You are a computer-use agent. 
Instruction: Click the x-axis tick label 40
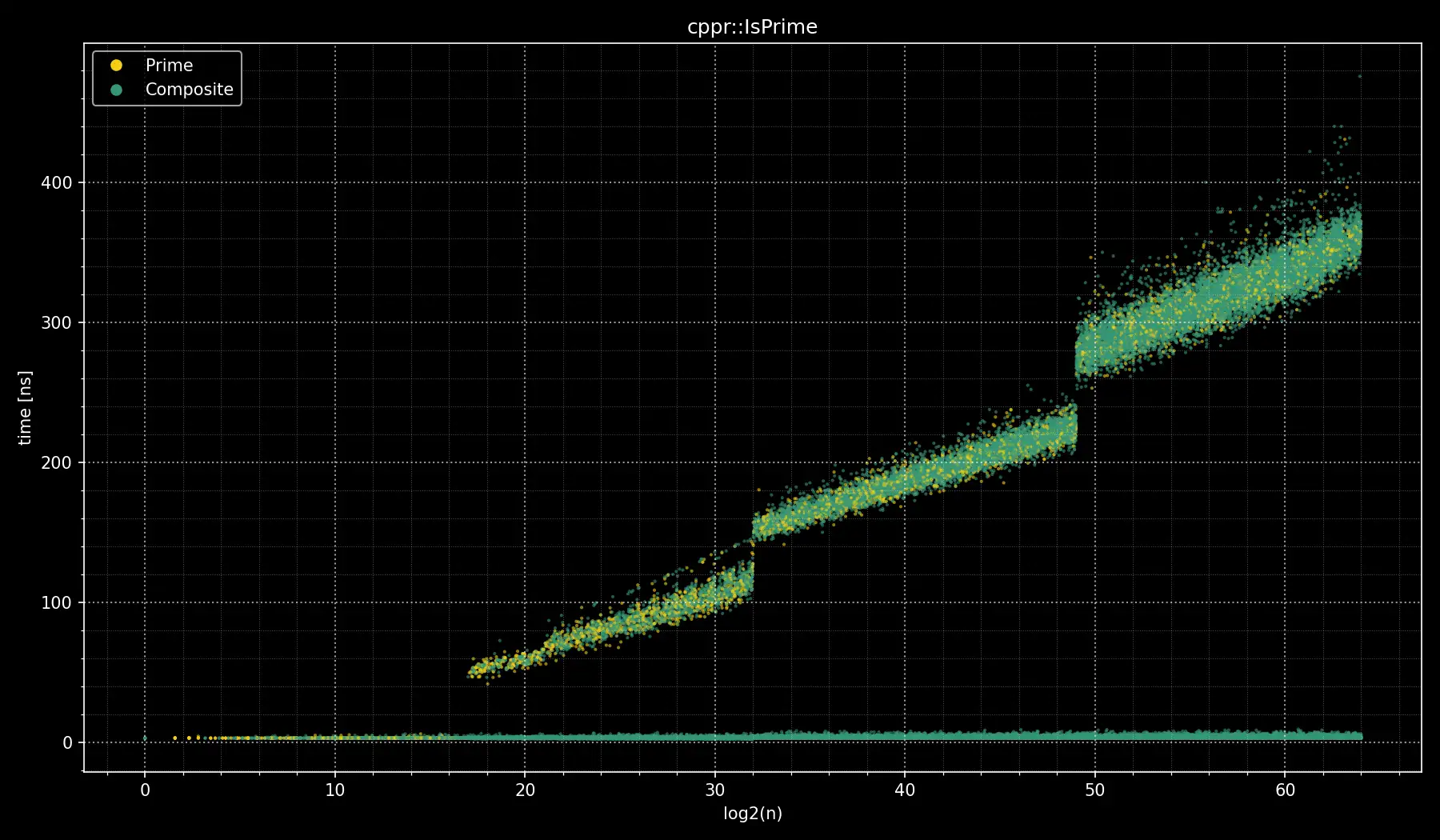pyautogui.click(x=905, y=790)
